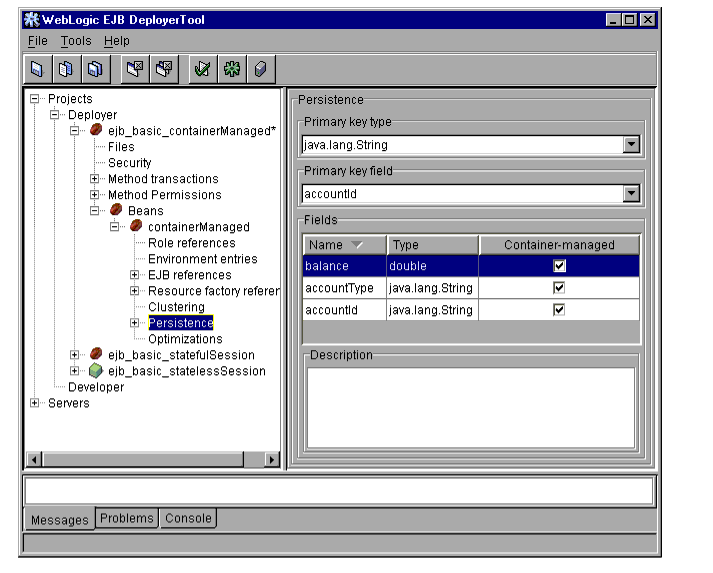Sort fields by the Name column header
The width and height of the screenshot is (713, 573).
[x=345, y=245]
